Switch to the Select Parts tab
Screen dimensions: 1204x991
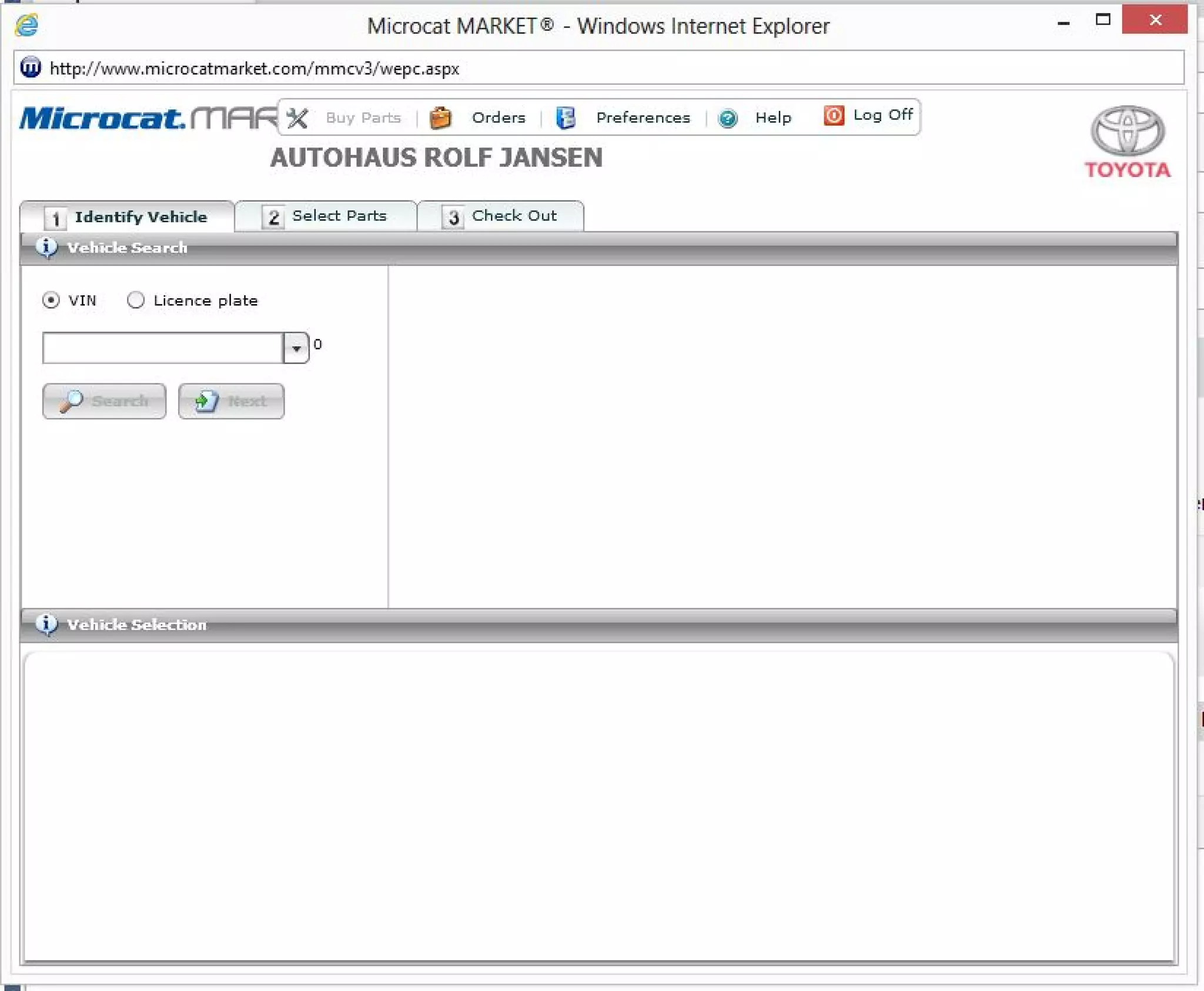coord(325,216)
